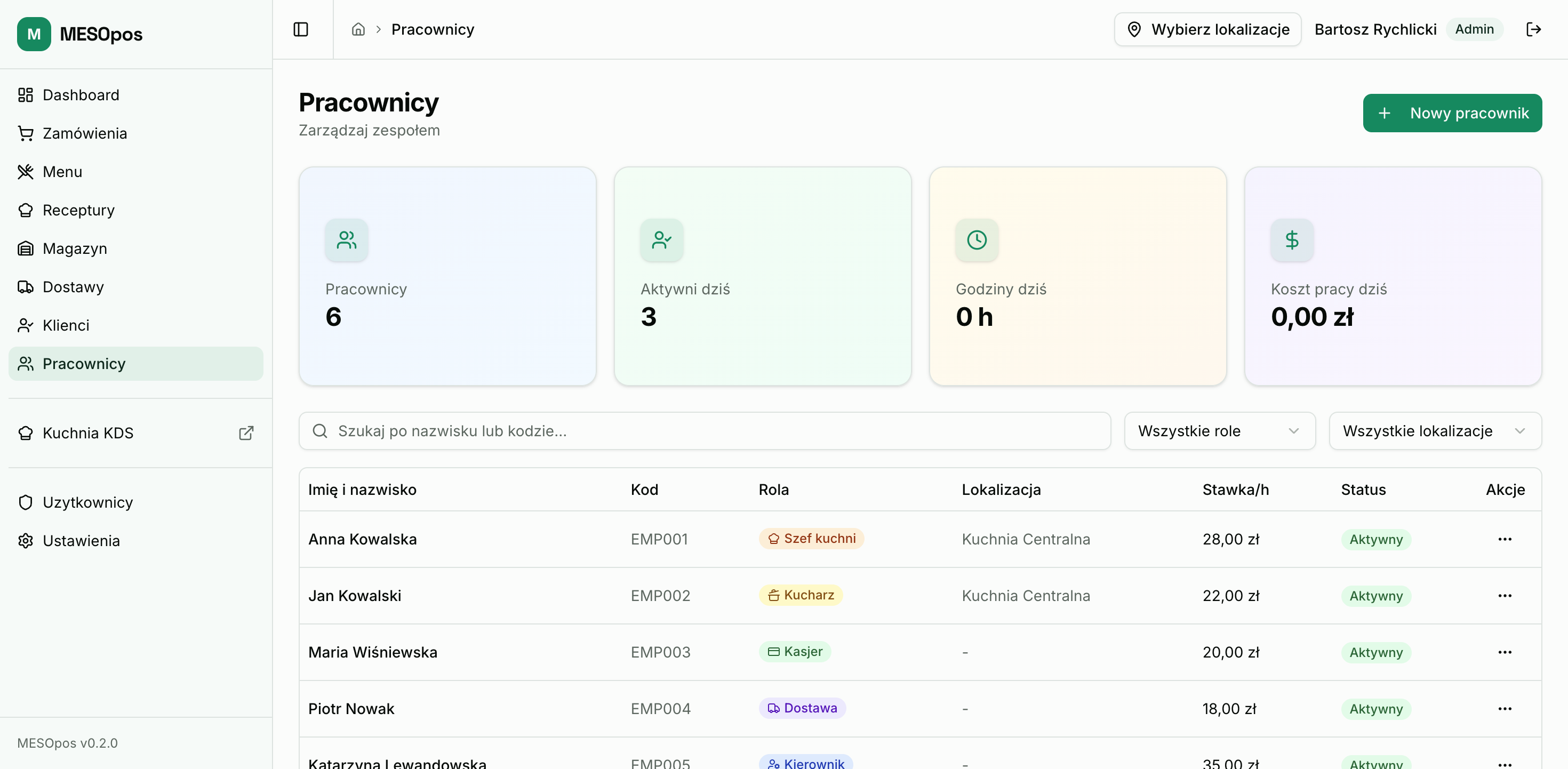Click Aktywny status badge for Jan Kowalski
The image size is (1568, 769).
1375,596
